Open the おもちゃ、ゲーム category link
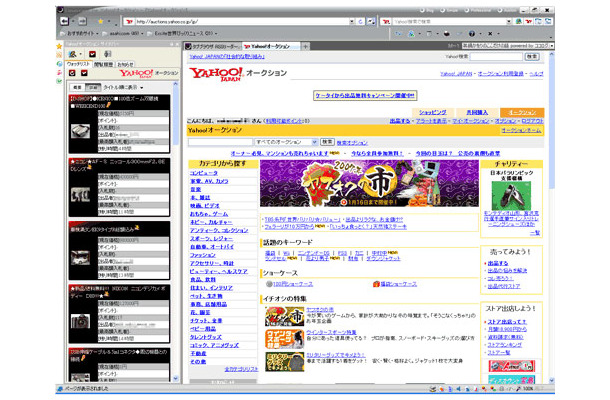 coord(209,214)
